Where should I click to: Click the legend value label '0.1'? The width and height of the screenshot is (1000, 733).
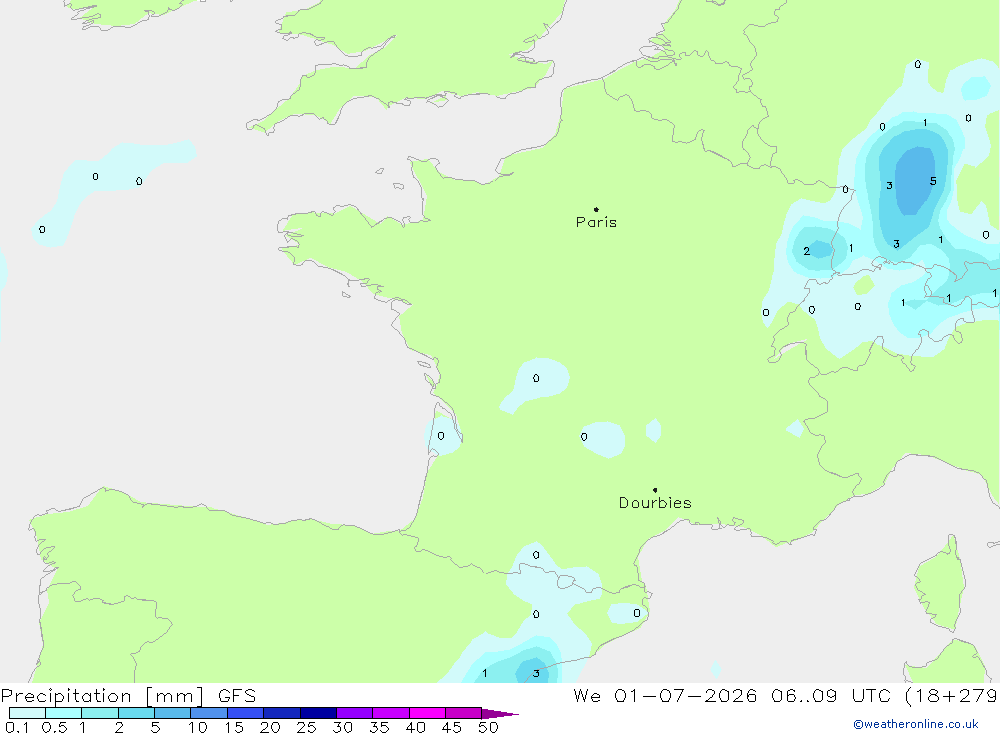click(x=17, y=727)
